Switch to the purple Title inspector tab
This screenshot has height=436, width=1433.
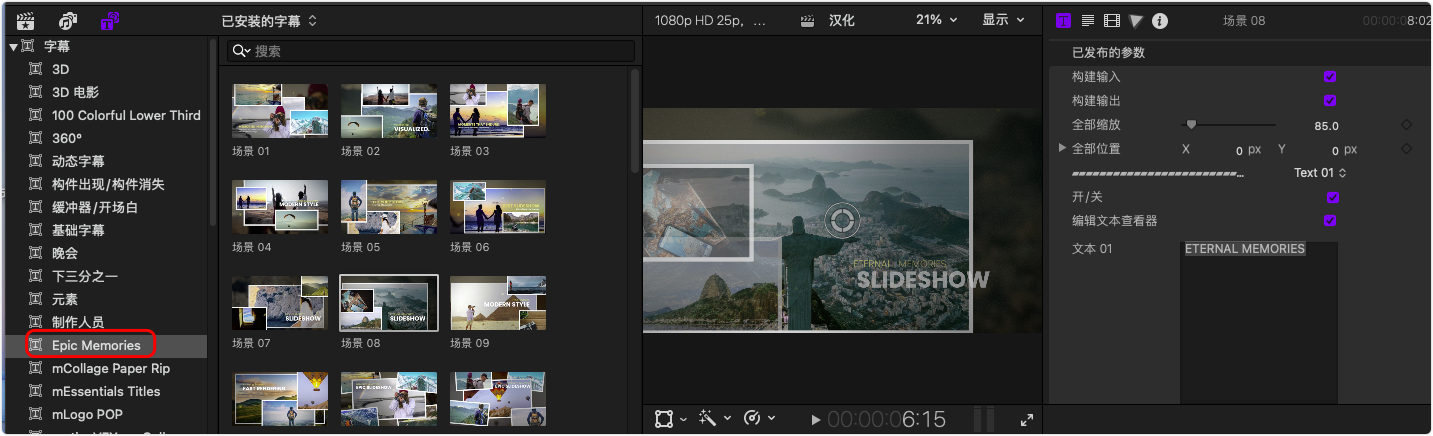click(1063, 20)
